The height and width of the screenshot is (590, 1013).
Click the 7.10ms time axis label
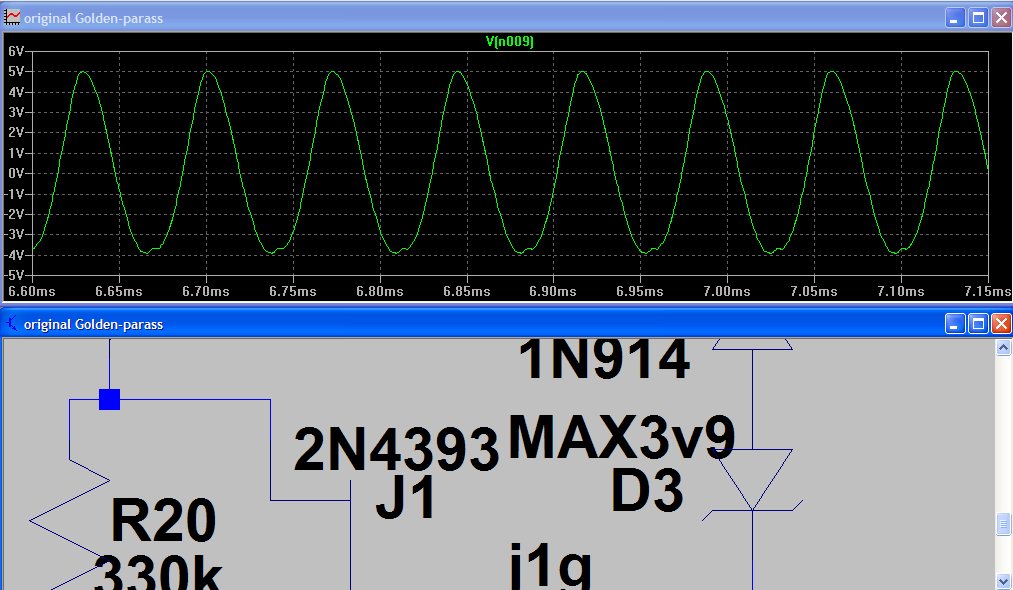click(901, 291)
